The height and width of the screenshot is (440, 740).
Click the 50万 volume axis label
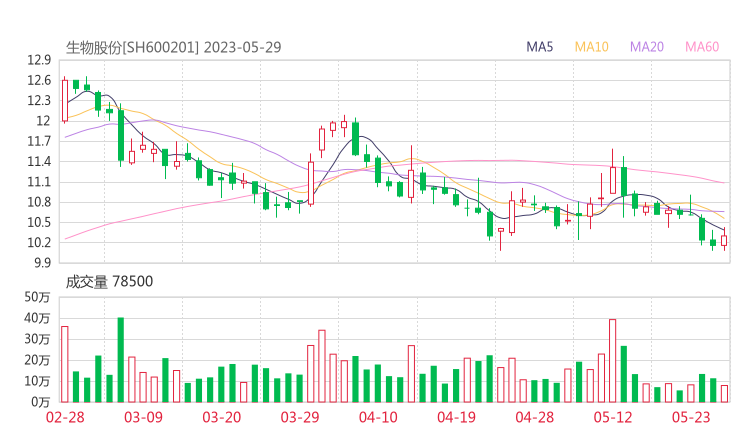[x=37, y=297]
